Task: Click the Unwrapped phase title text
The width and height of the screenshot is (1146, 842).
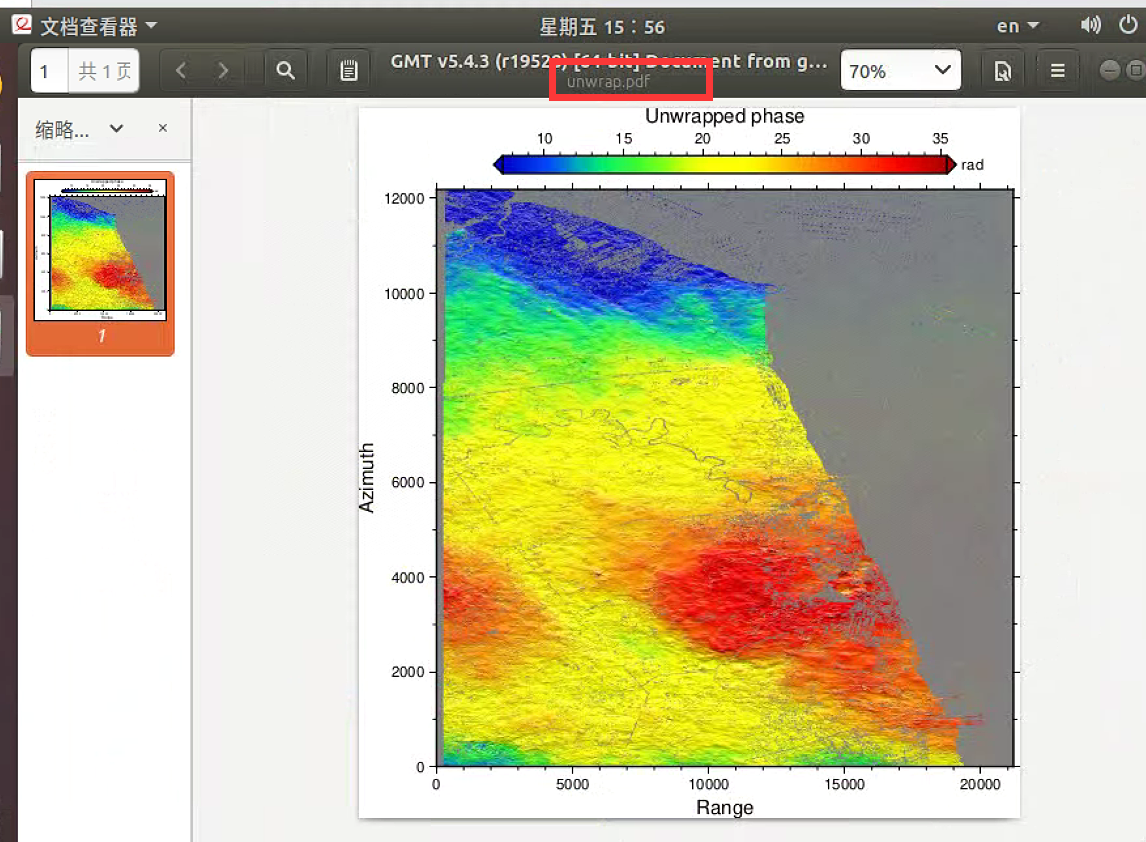Action: tap(724, 116)
